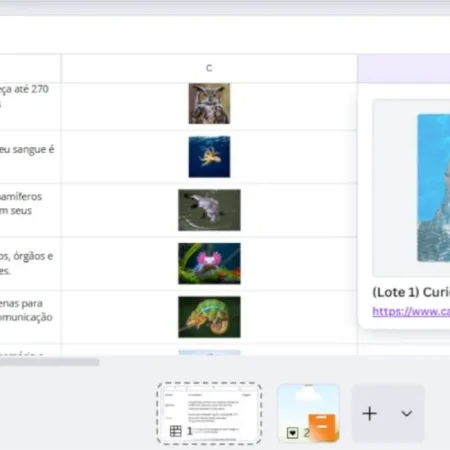Expand the add page options chevron
Viewport: 450px width, 450px height.
point(407,414)
